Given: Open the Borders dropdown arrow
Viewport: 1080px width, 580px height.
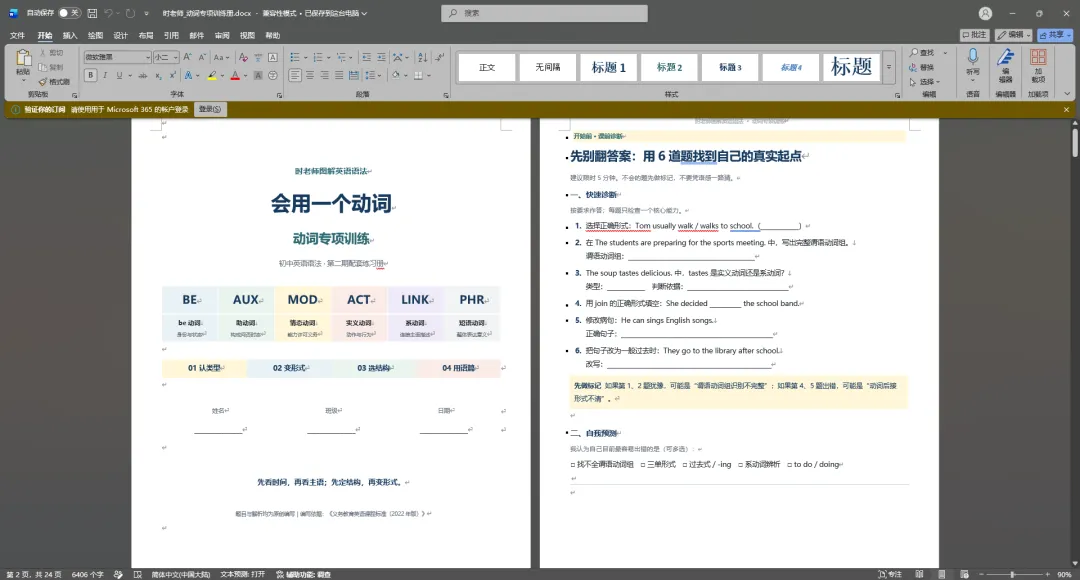Looking at the screenshot, I should click(x=428, y=75).
